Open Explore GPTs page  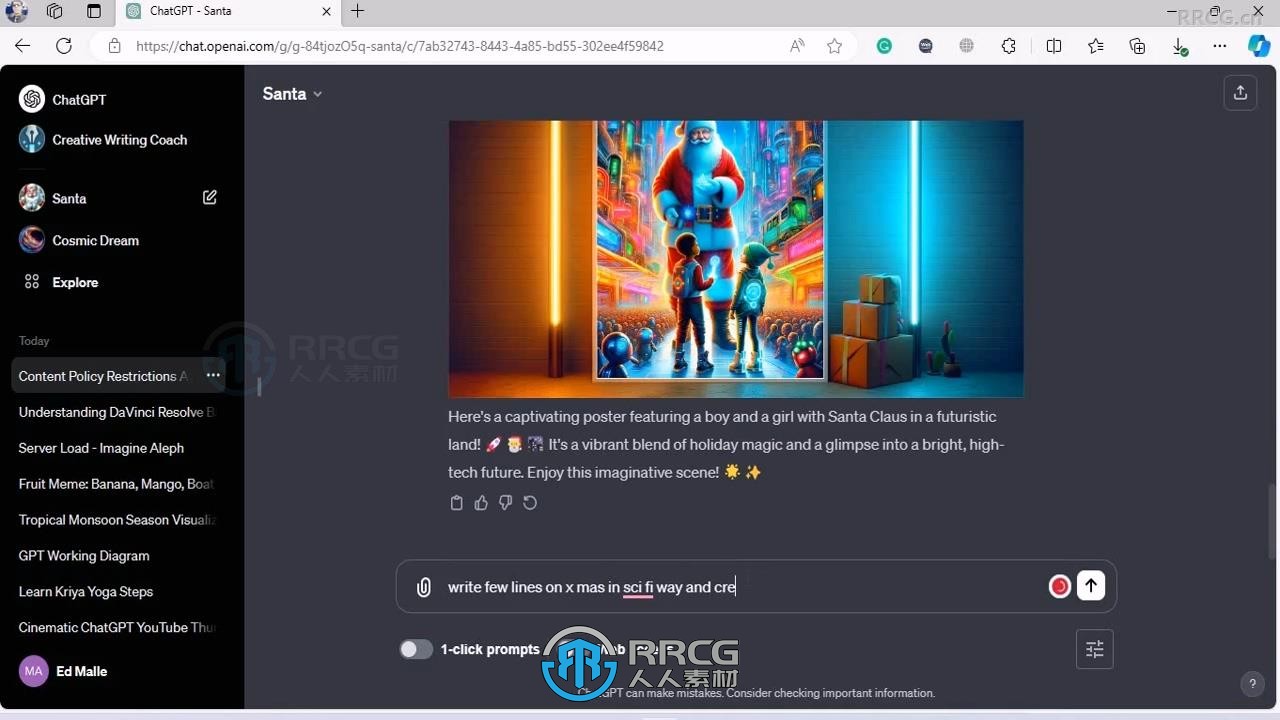[122, 282]
